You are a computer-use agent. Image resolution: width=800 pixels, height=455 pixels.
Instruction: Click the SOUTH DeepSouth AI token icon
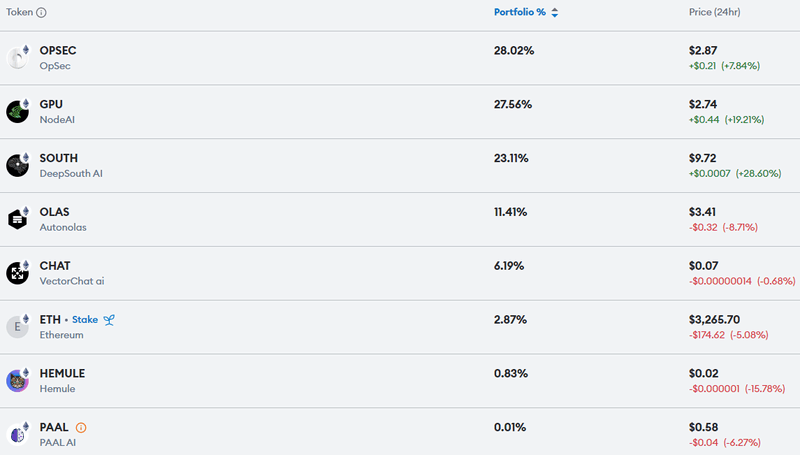point(17,165)
